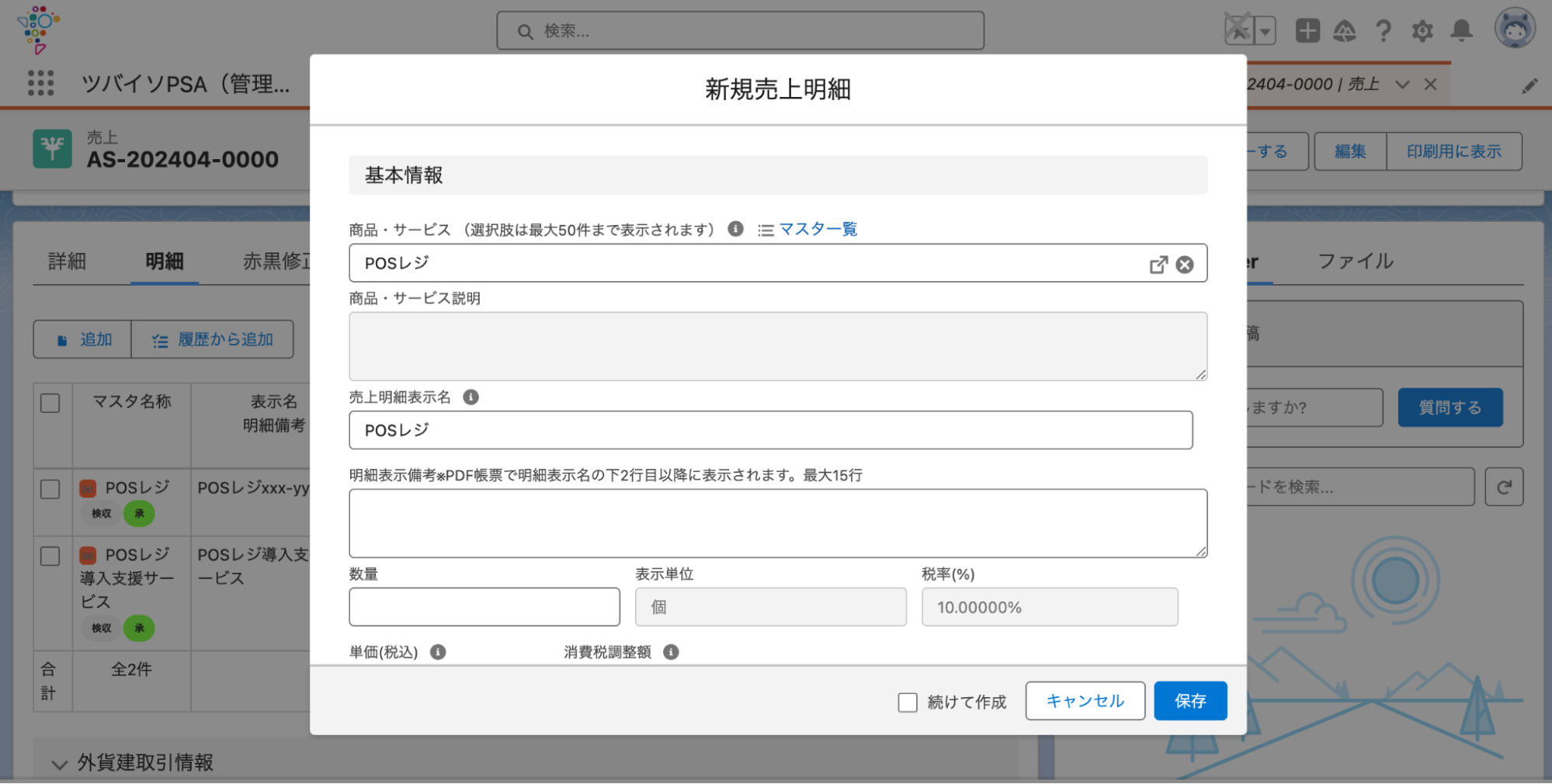Click the 売上明細表示名 input field
Screen dimensions: 1552x784
[770, 430]
